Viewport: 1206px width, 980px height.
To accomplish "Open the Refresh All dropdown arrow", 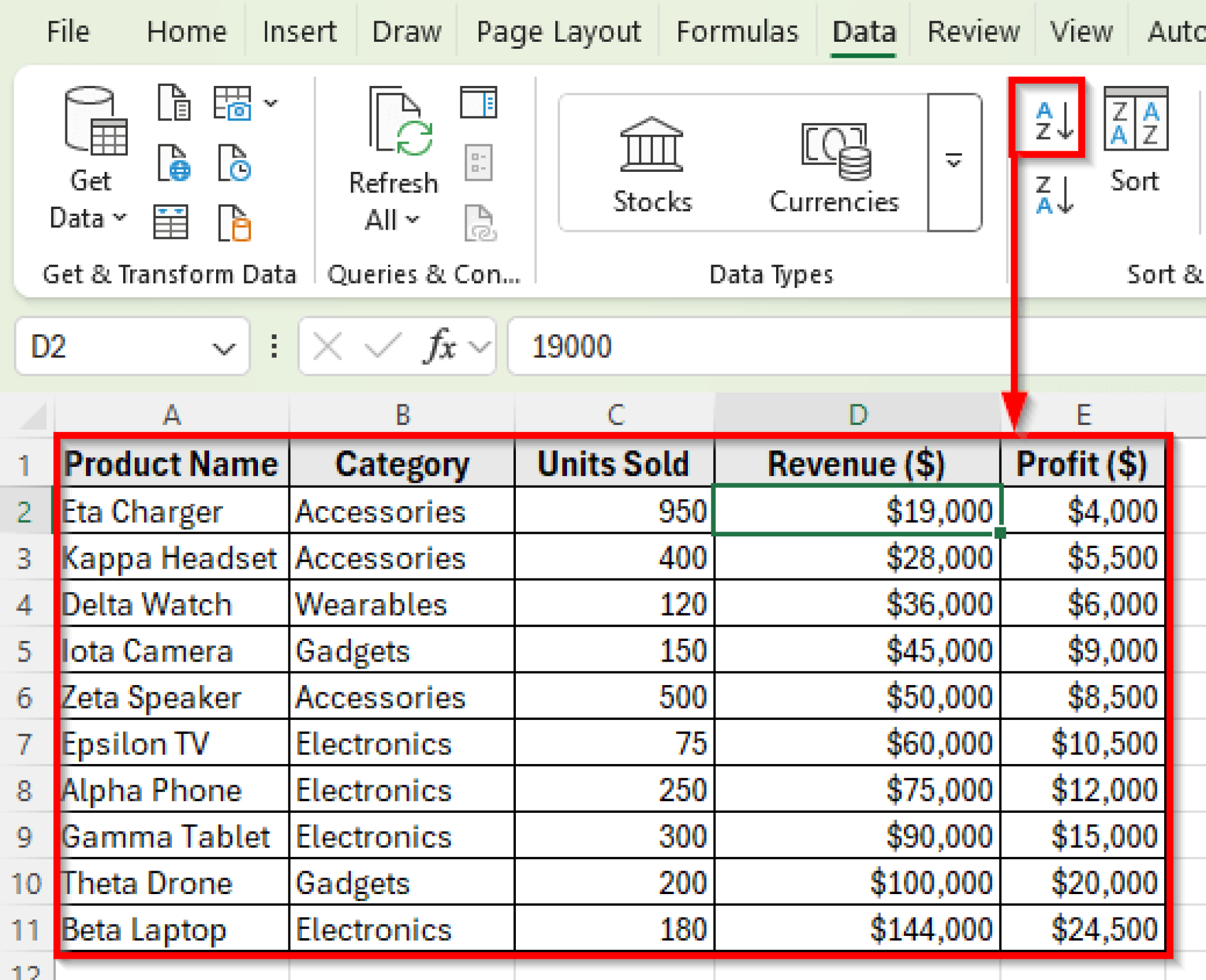I will (x=411, y=221).
